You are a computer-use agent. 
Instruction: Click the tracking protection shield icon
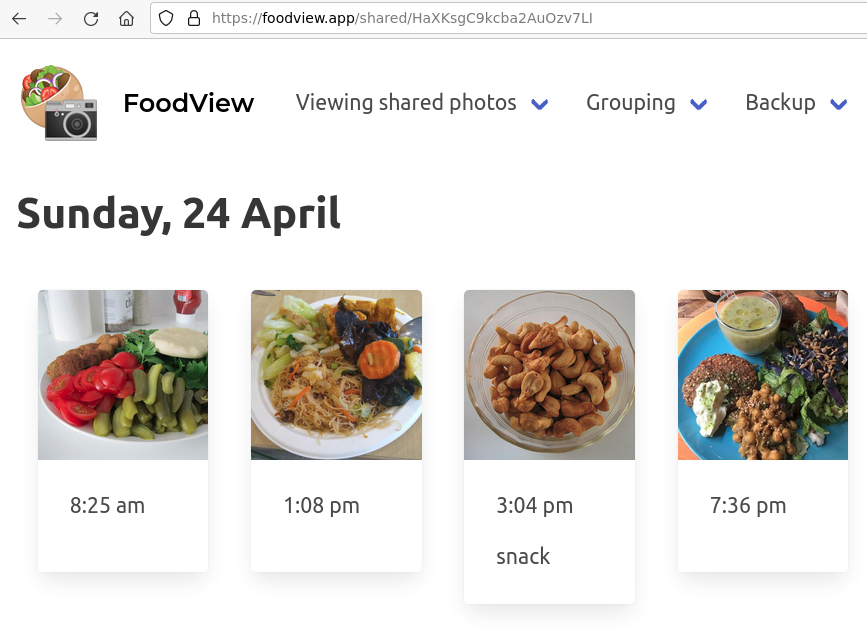[x=166, y=17]
